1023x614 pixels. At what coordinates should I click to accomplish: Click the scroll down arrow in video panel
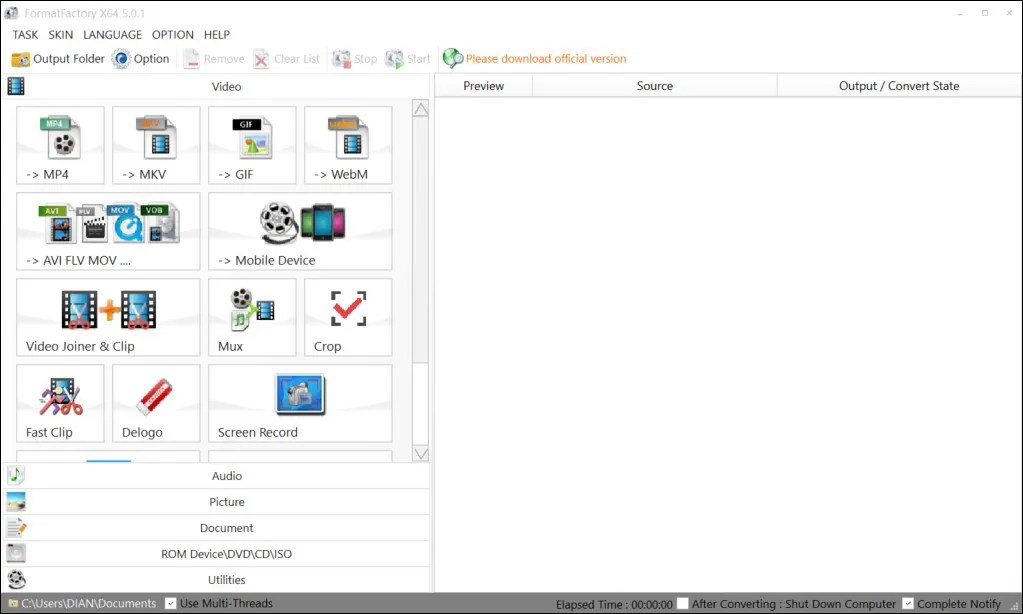tap(421, 453)
